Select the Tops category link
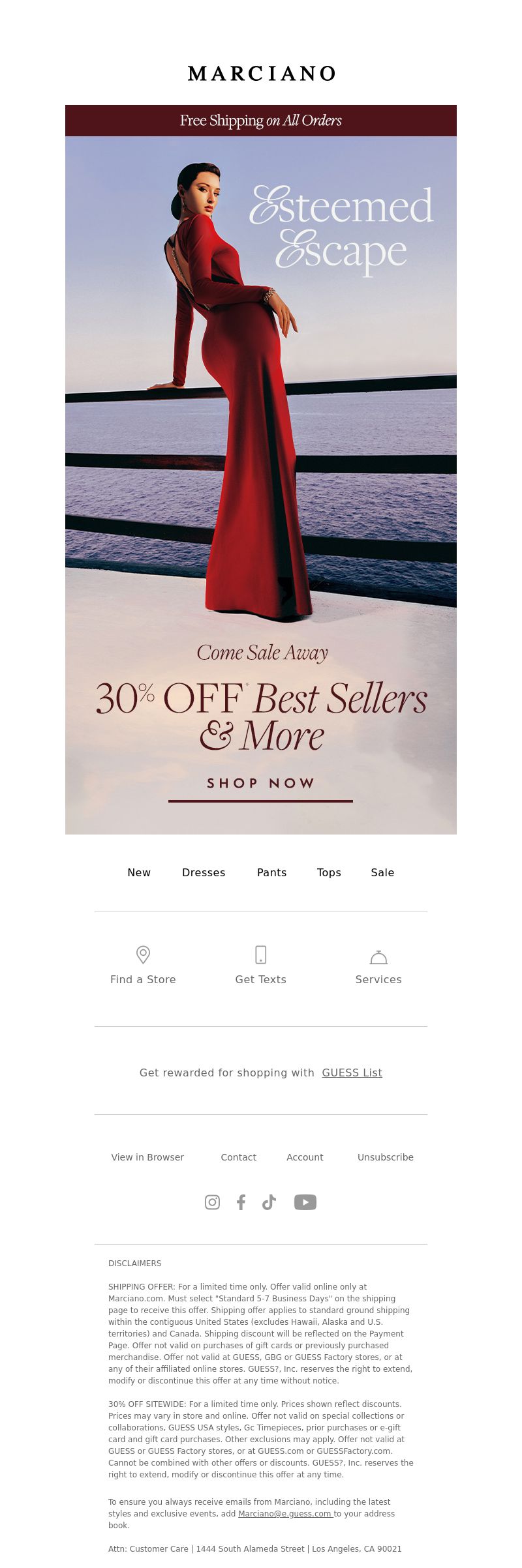Viewport: 522px width, 1568px height. click(x=329, y=872)
